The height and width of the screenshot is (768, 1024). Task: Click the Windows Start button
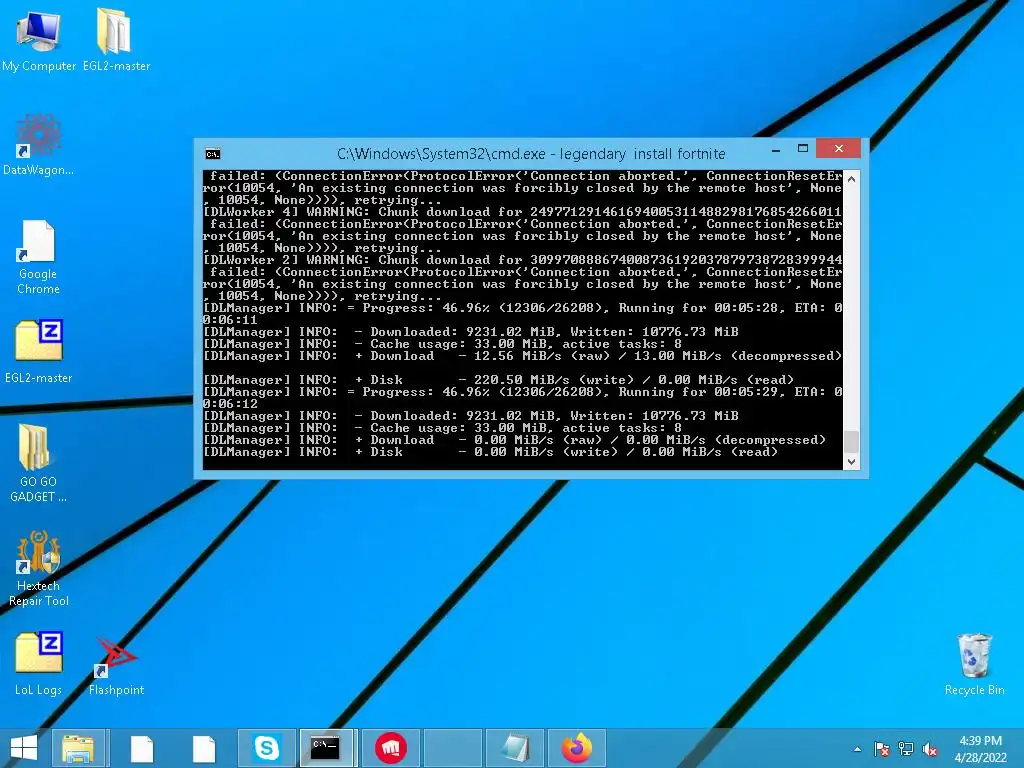pyautogui.click(x=24, y=748)
